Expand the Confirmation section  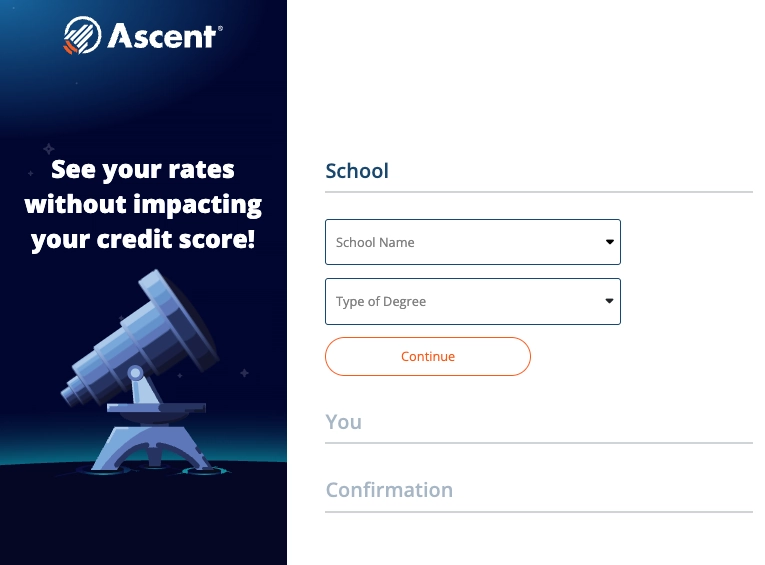tap(389, 490)
